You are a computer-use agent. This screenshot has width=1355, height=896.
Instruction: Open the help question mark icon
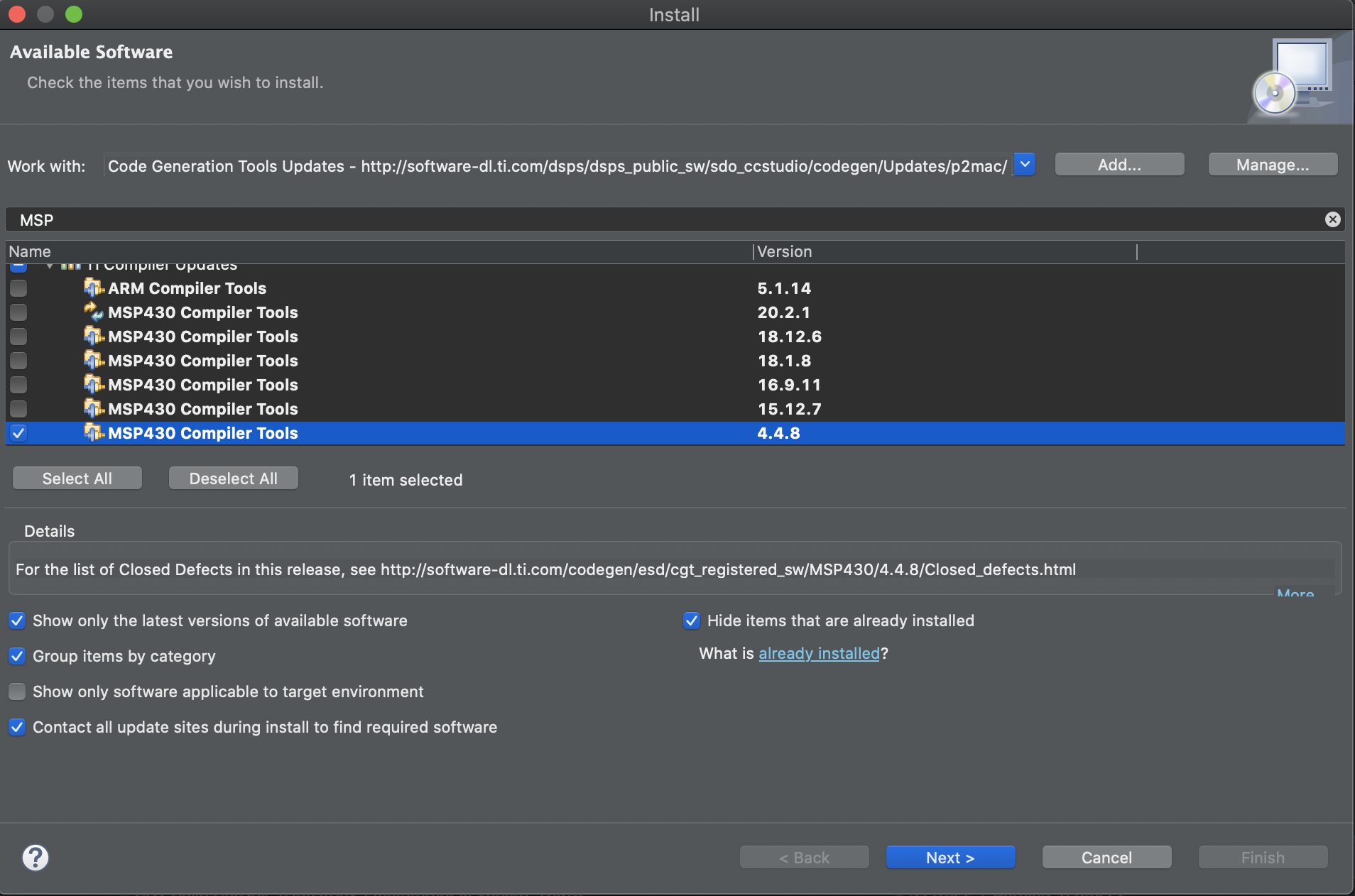click(35, 858)
